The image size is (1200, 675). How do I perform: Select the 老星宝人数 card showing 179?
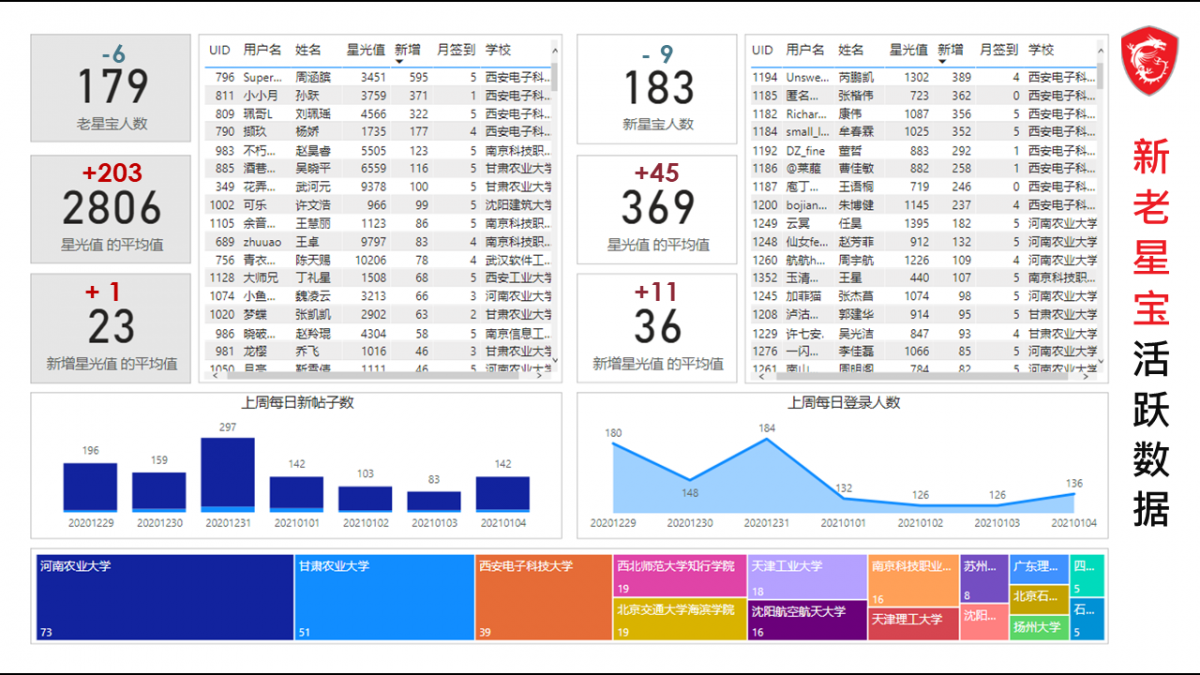click(111, 88)
